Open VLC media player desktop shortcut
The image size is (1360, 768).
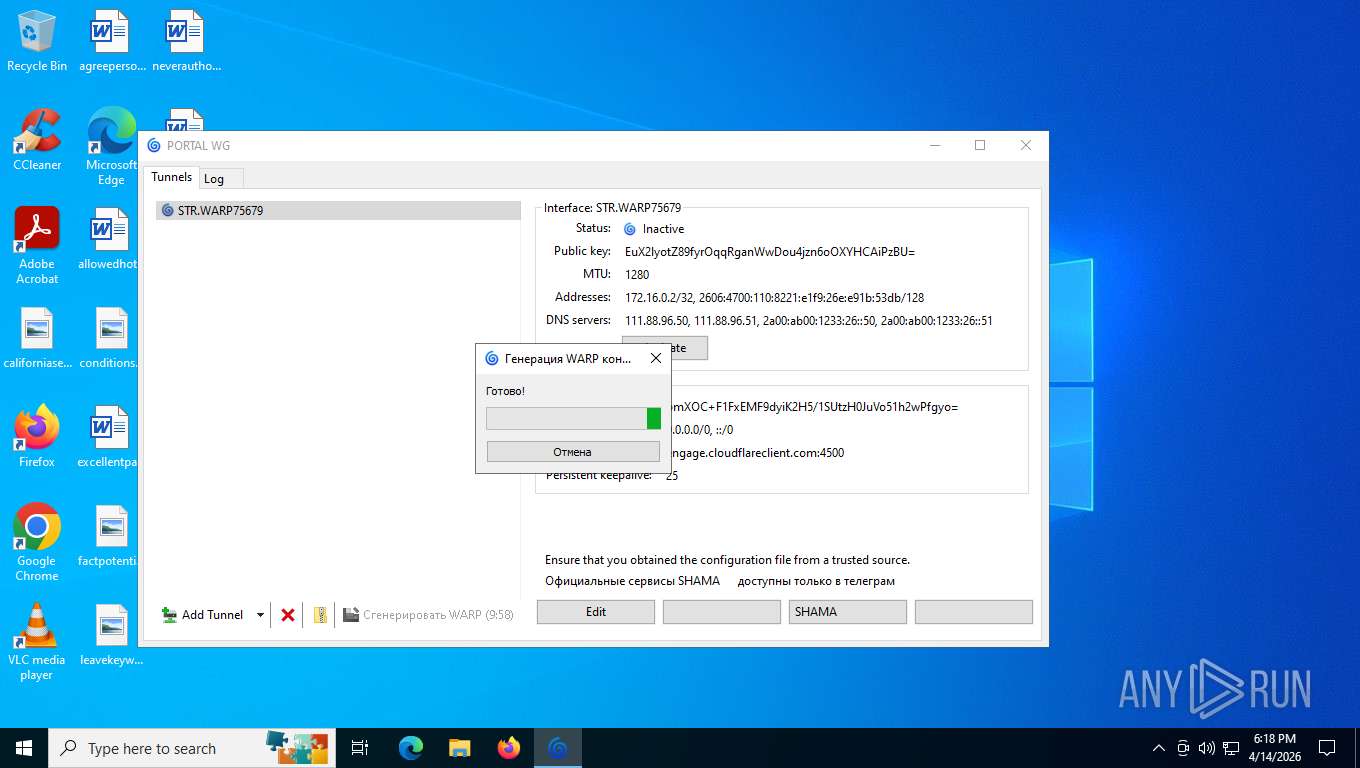click(x=37, y=642)
